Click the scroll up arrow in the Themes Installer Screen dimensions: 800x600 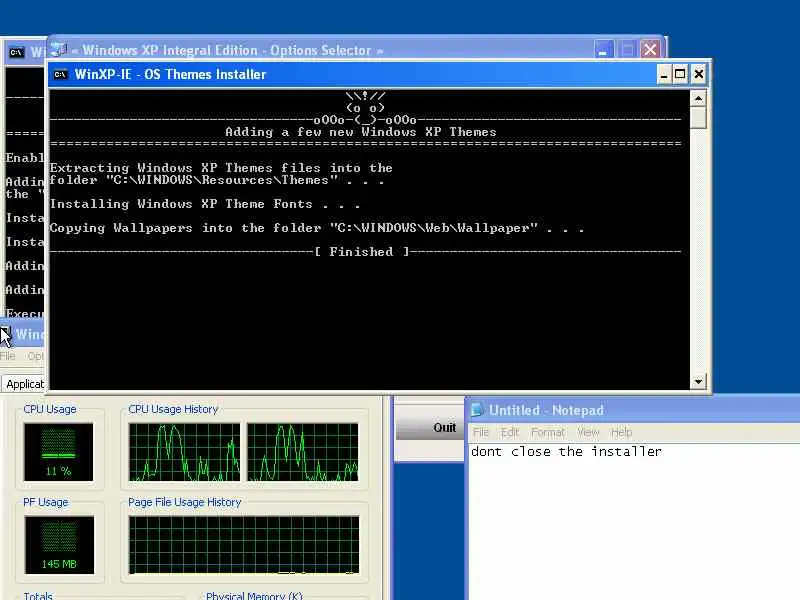pyautogui.click(x=698, y=97)
